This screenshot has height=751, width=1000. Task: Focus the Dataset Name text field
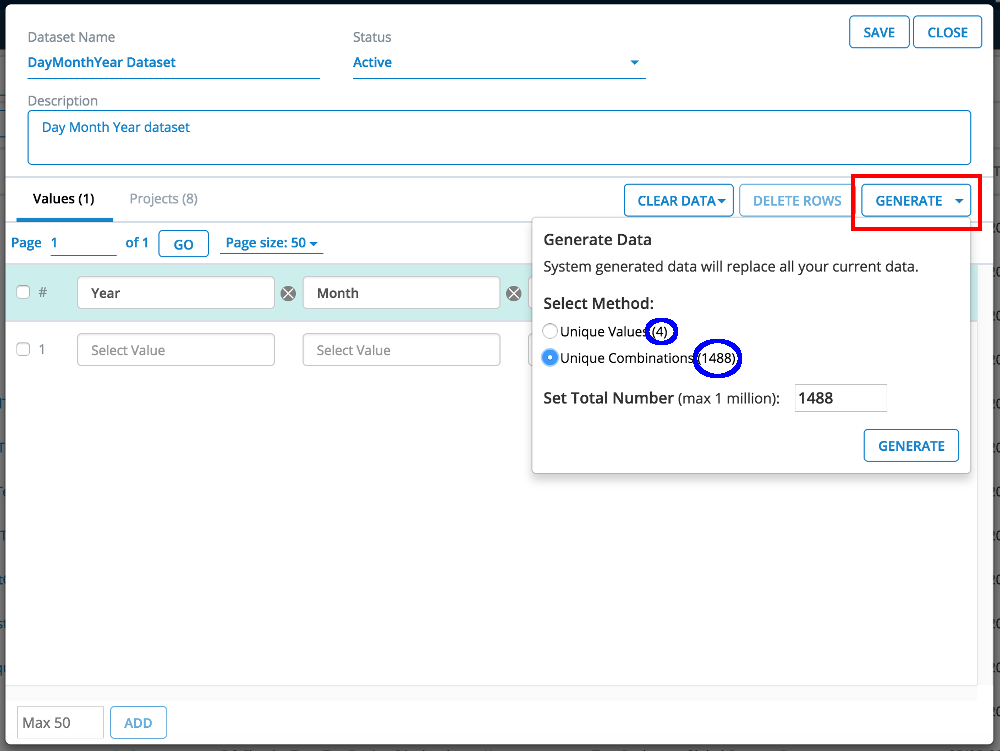pyautogui.click(x=173, y=62)
